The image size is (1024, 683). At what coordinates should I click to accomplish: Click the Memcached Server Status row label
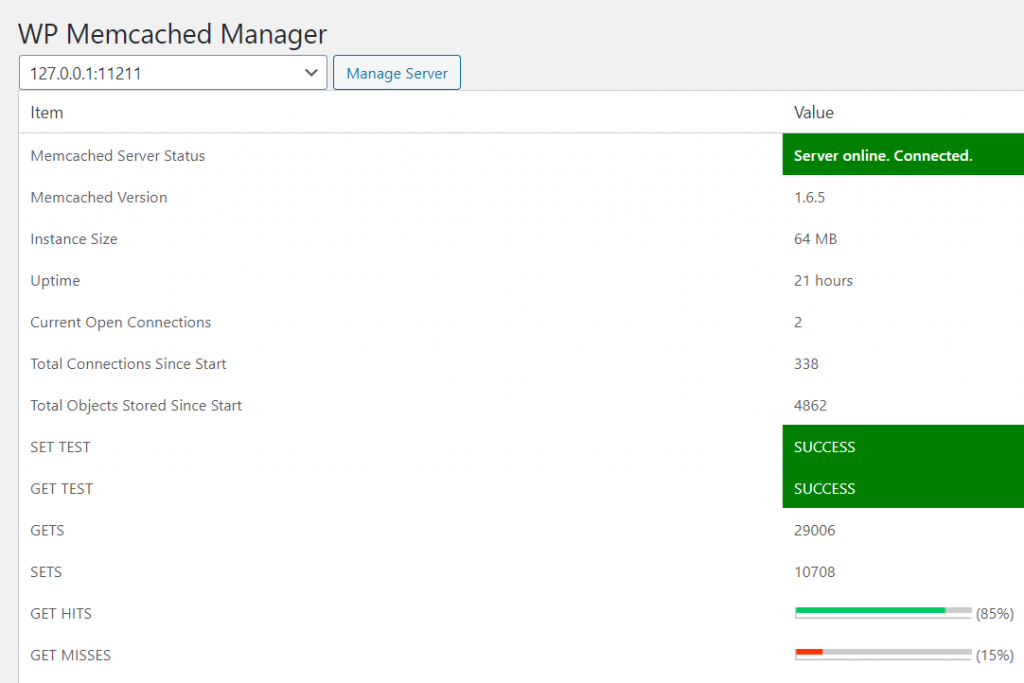118,156
